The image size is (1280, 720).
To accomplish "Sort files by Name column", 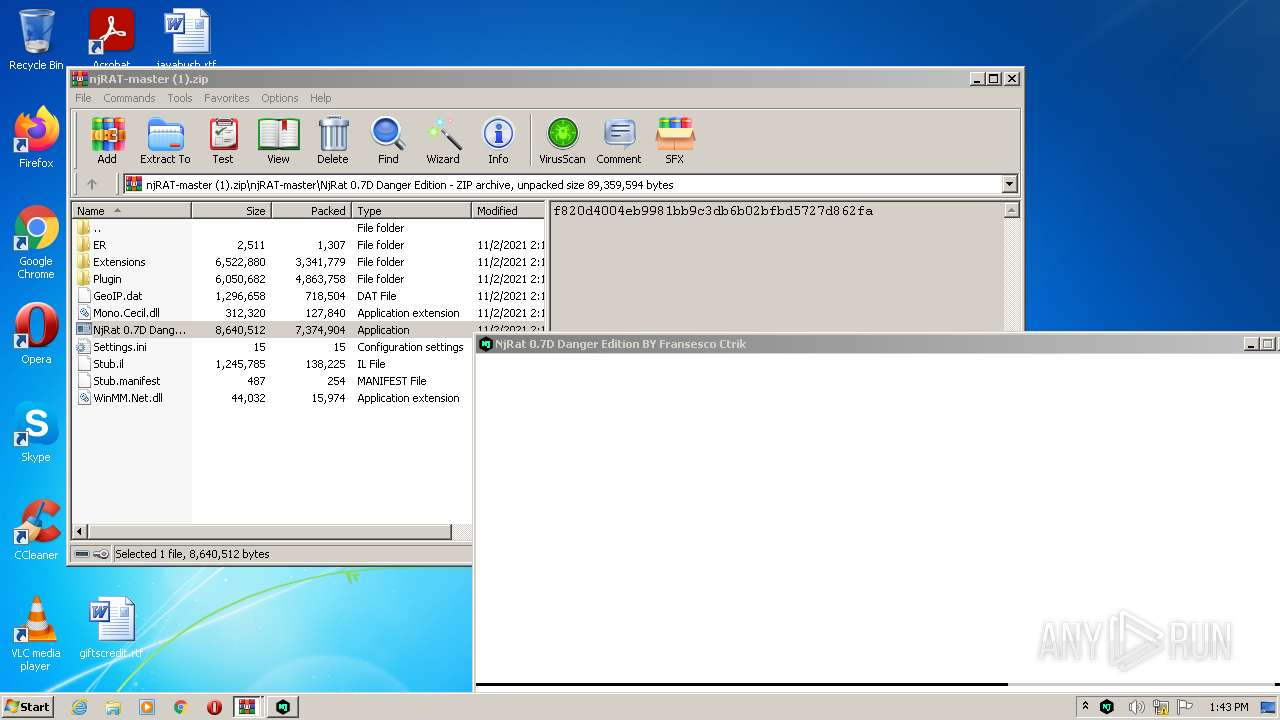I will tap(132, 211).
